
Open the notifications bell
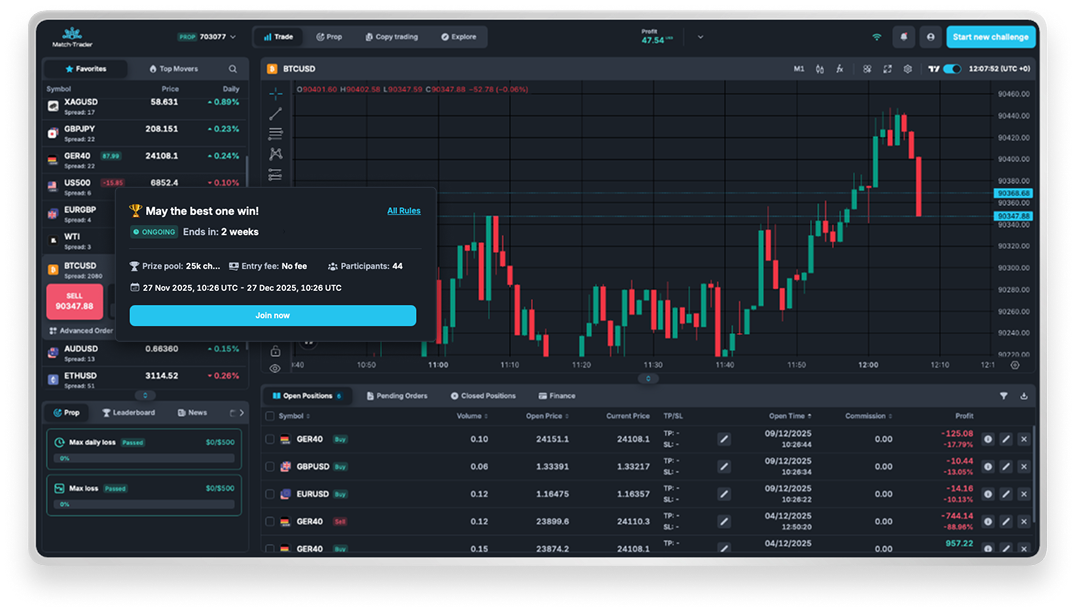(904, 37)
